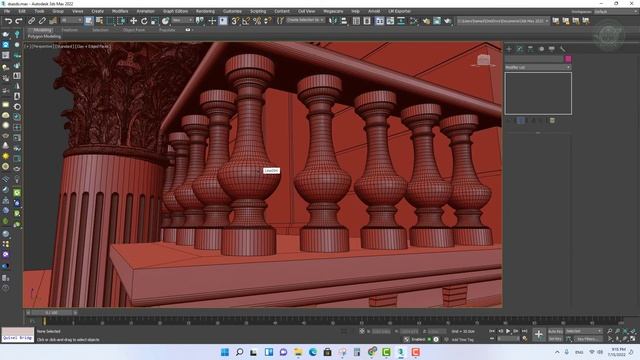Image resolution: width=640 pixels, height=360 pixels.
Task: Expand the ribbon minimize options button
Action: (188, 30)
